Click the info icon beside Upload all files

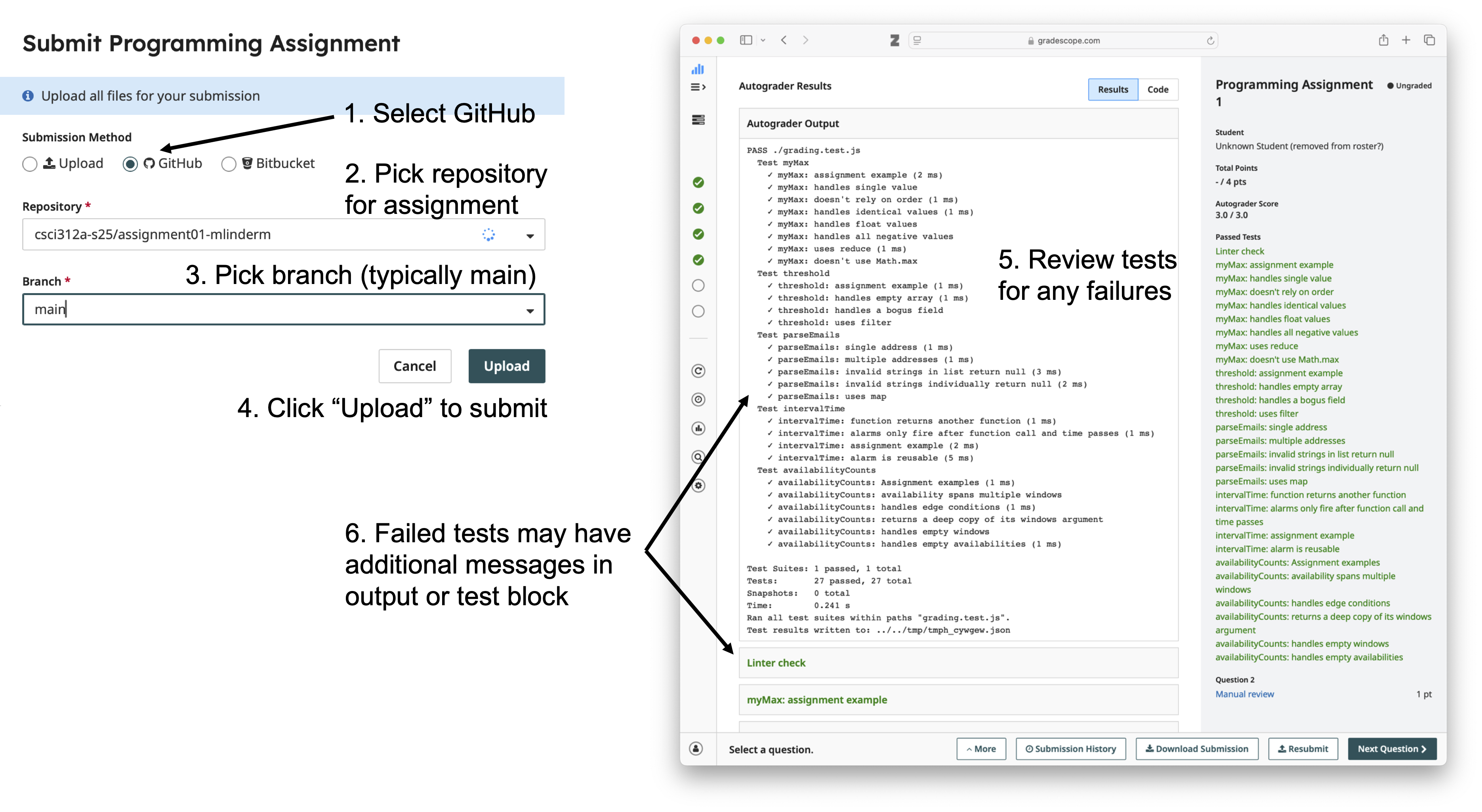click(x=28, y=95)
